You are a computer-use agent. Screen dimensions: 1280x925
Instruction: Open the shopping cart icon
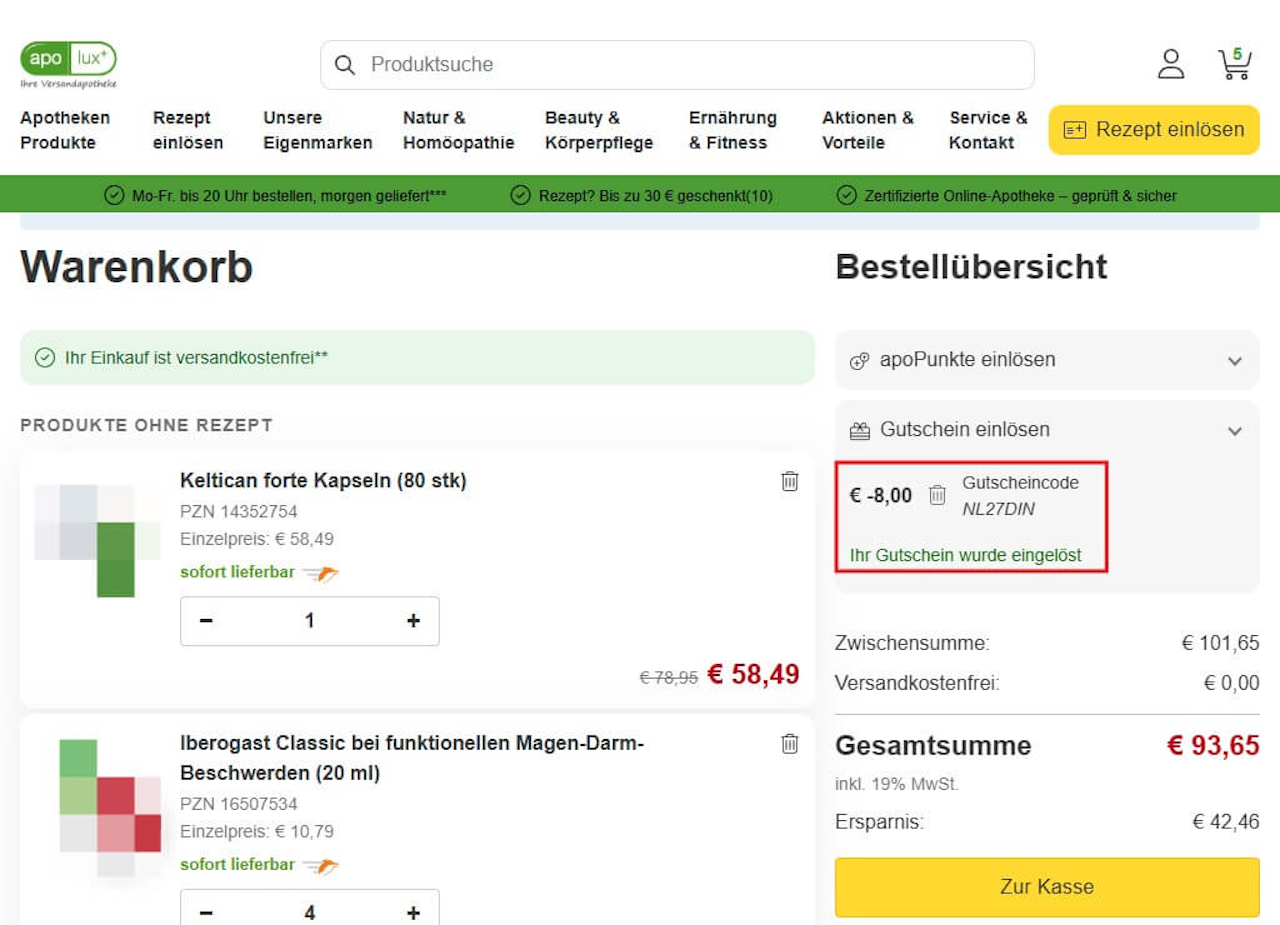click(1235, 64)
